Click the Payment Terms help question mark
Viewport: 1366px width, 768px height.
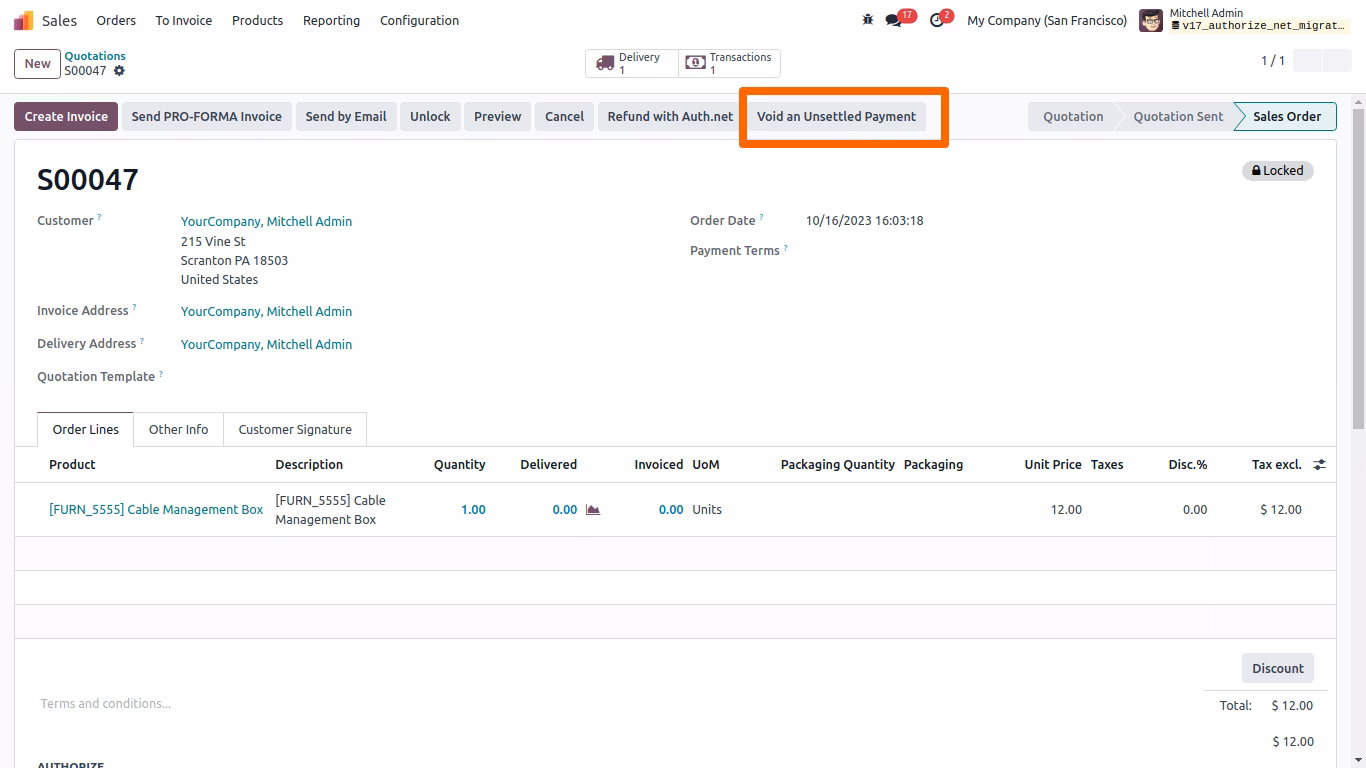click(785, 247)
